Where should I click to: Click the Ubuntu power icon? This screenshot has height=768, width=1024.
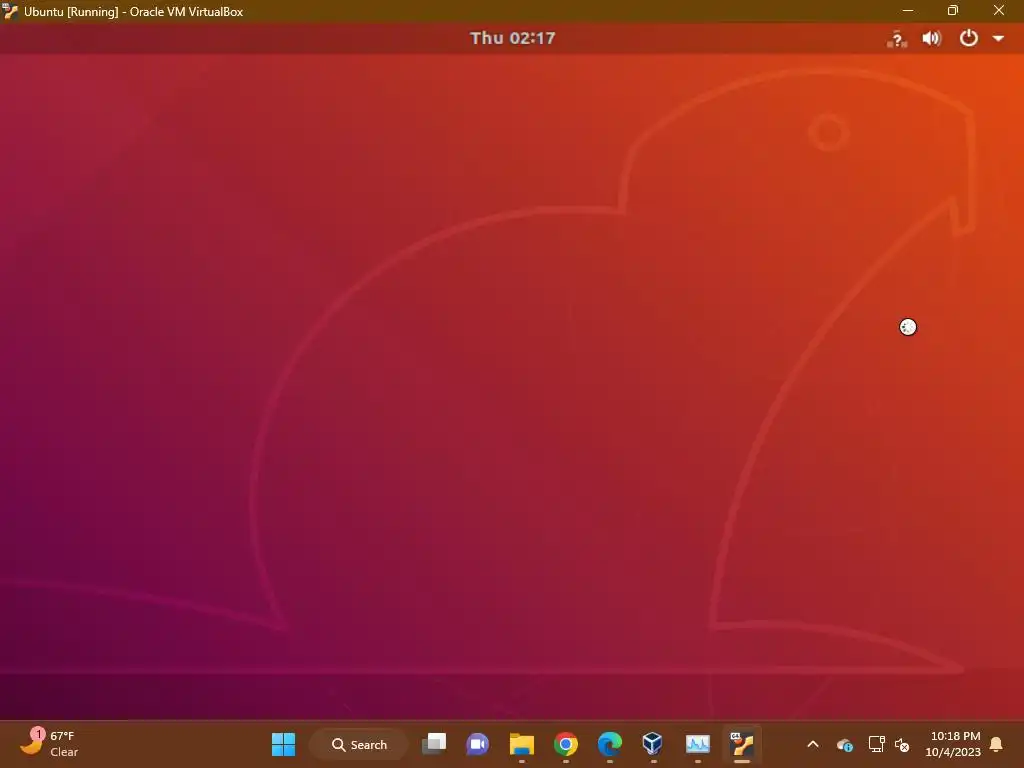(x=968, y=38)
